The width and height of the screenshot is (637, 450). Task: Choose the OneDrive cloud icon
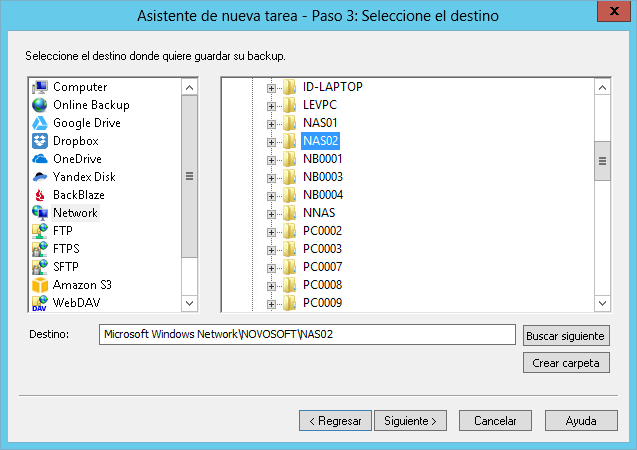coord(40,159)
